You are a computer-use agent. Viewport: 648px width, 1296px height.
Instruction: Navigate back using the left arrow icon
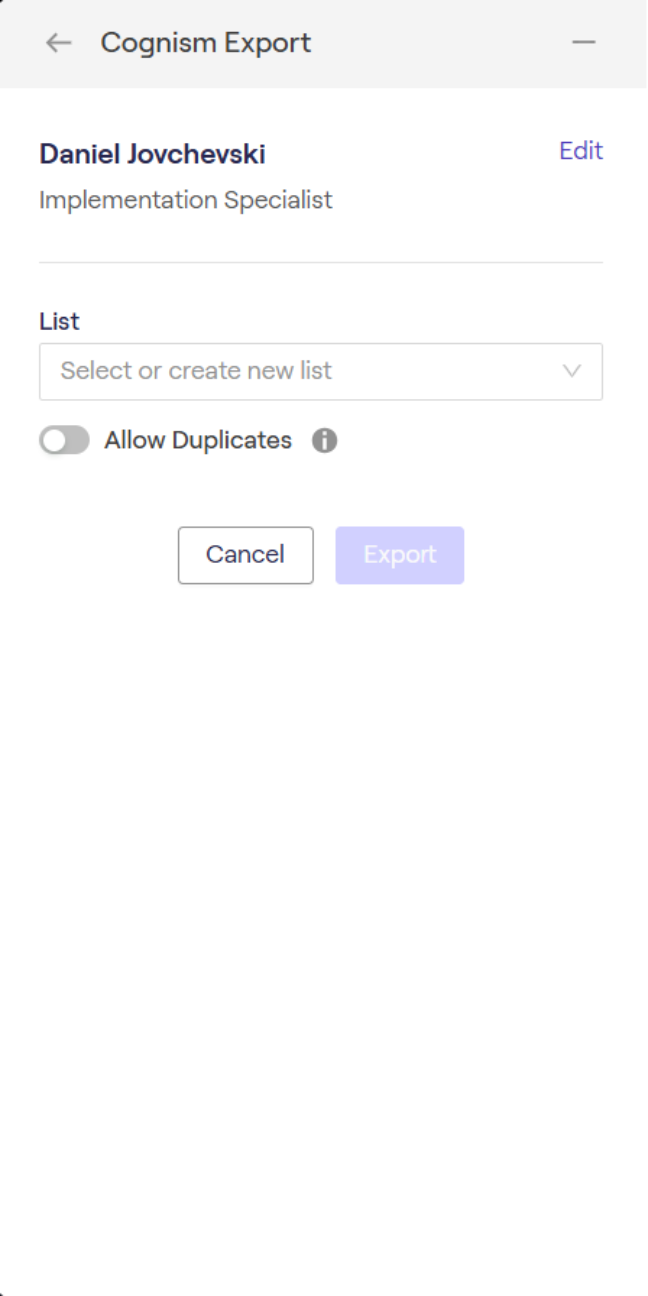tap(57, 42)
